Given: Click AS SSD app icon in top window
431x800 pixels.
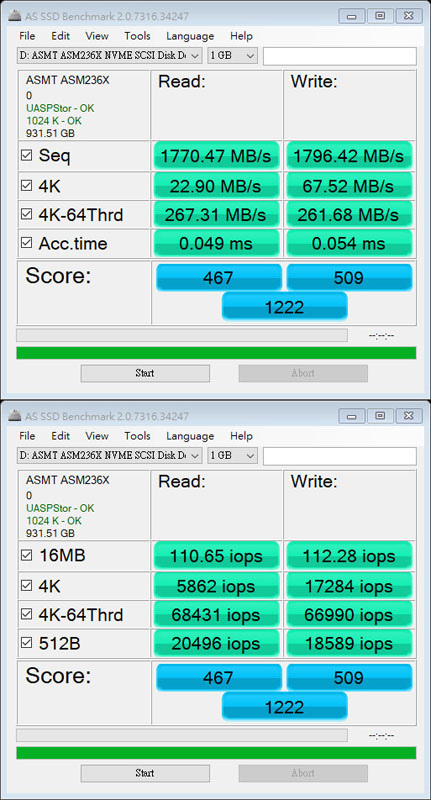Looking at the screenshot, I should (x=15, y=16).
